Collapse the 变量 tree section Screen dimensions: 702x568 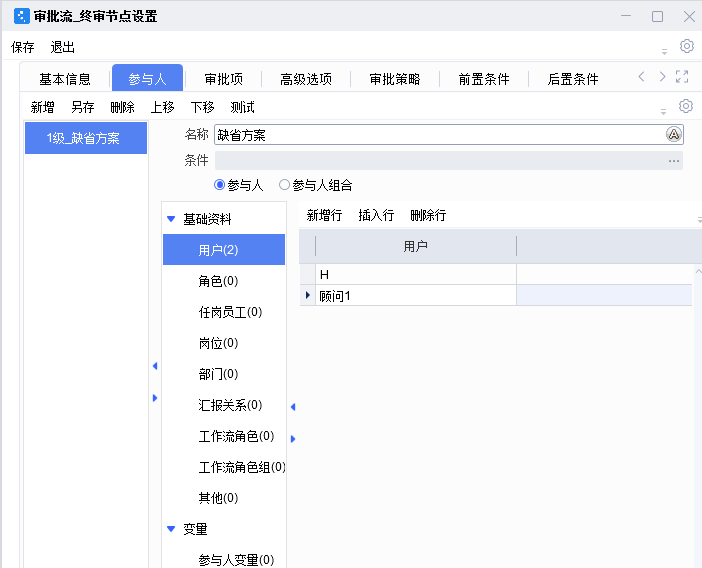coord(171,529)
